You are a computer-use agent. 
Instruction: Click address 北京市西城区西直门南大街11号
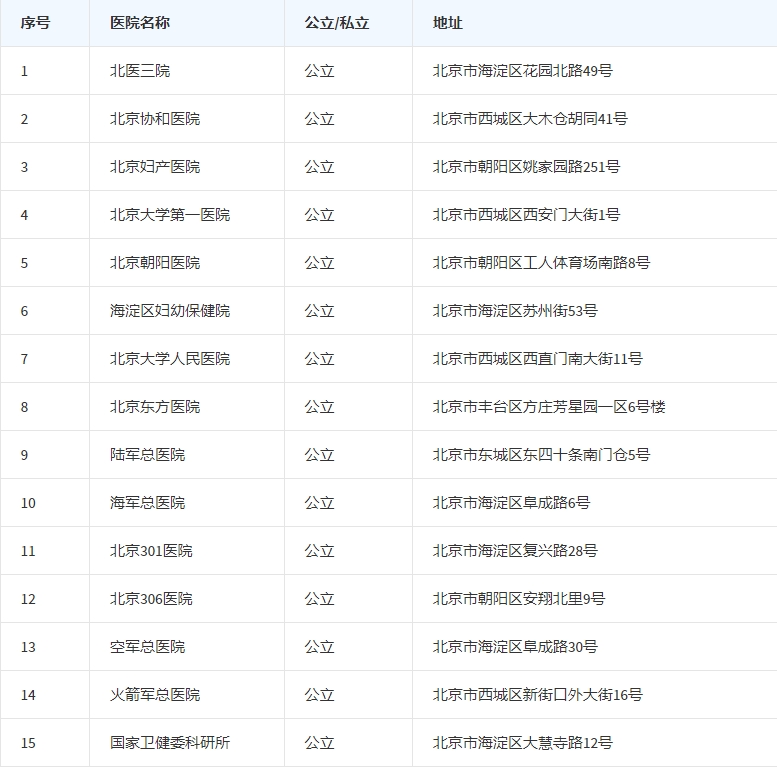[538, 359]
